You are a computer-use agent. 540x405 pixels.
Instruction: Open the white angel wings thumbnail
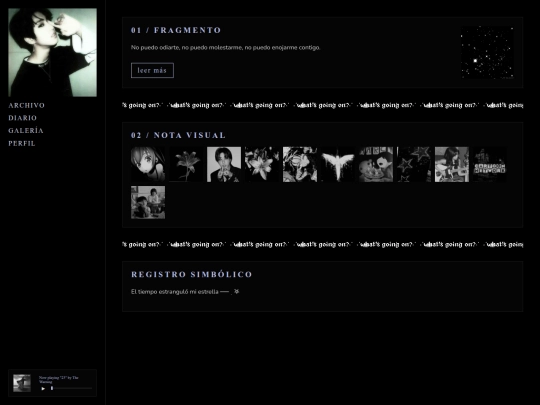338,164
